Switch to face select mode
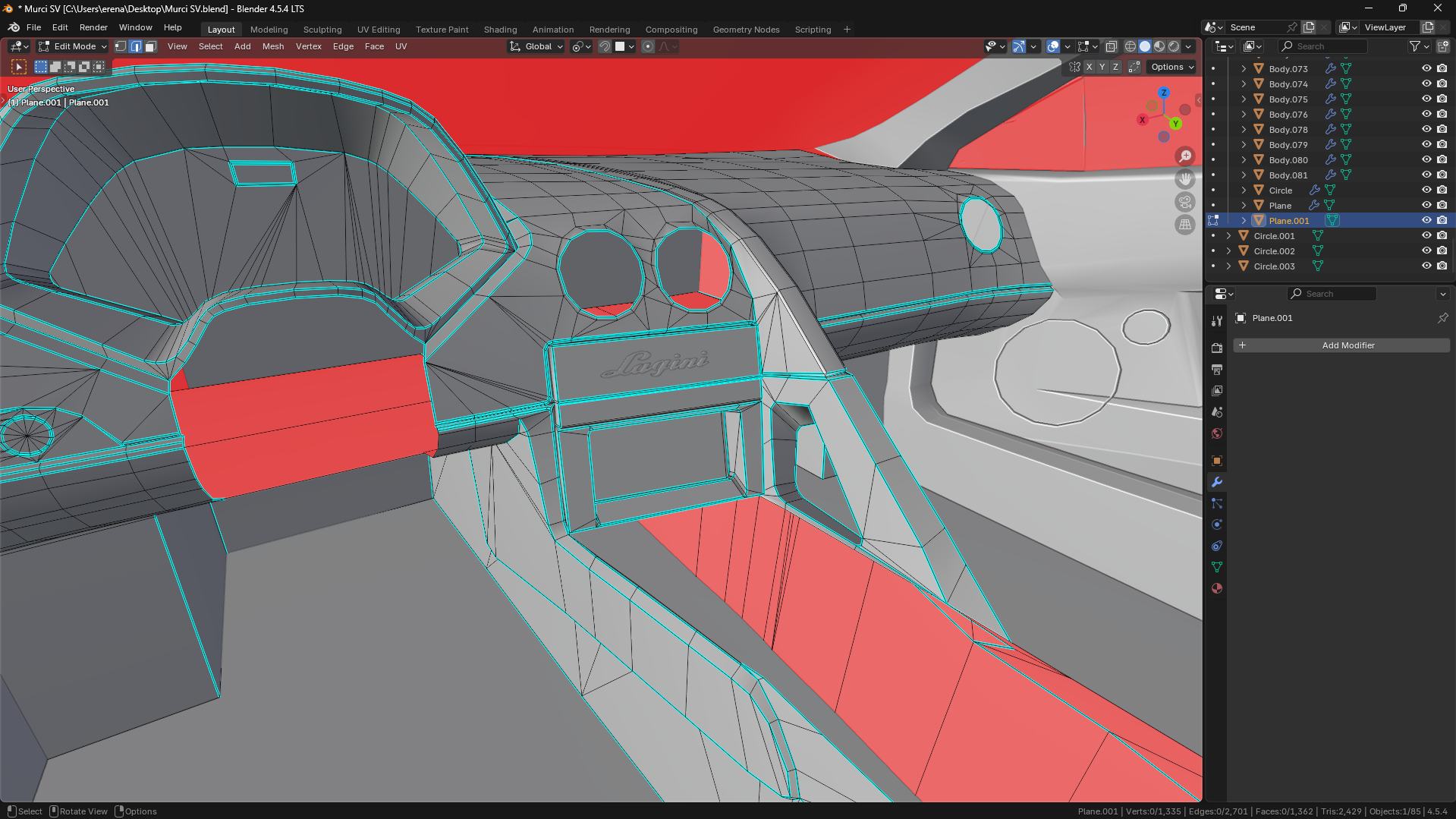 pyautogui.click(x=150, y=46)
